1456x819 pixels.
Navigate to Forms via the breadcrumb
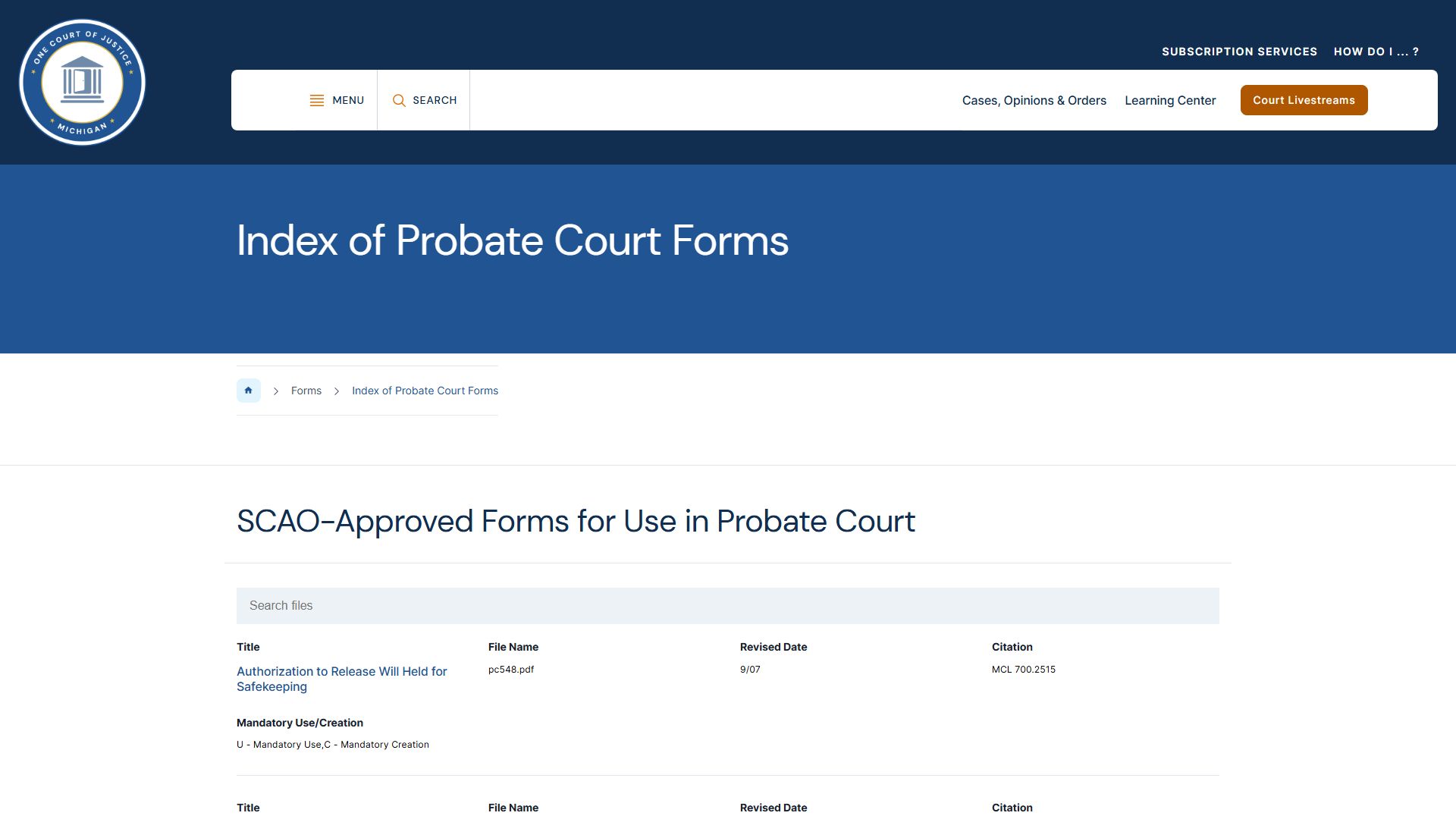(306, 390)
